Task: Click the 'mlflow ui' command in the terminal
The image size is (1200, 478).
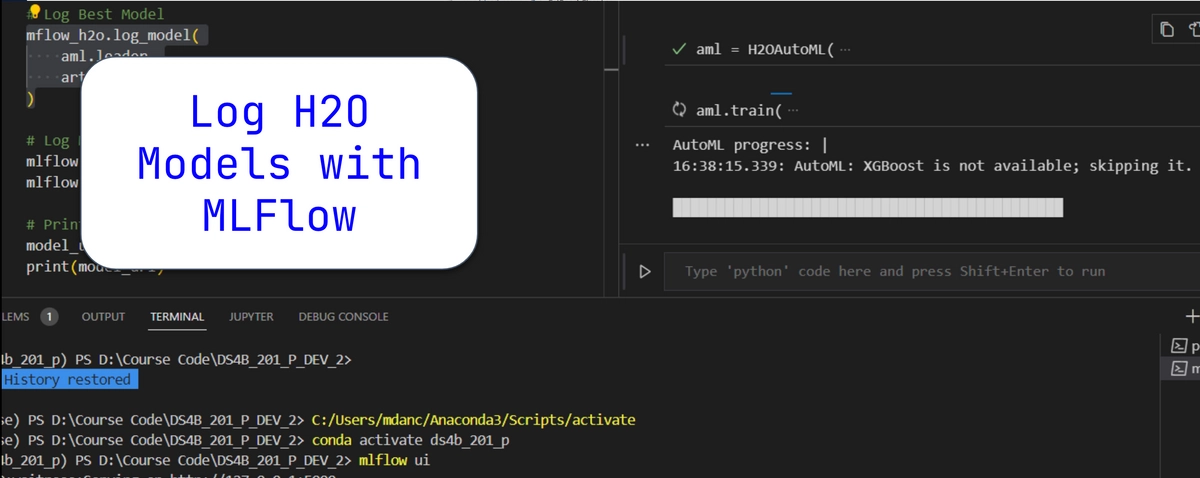Action: 394,460
